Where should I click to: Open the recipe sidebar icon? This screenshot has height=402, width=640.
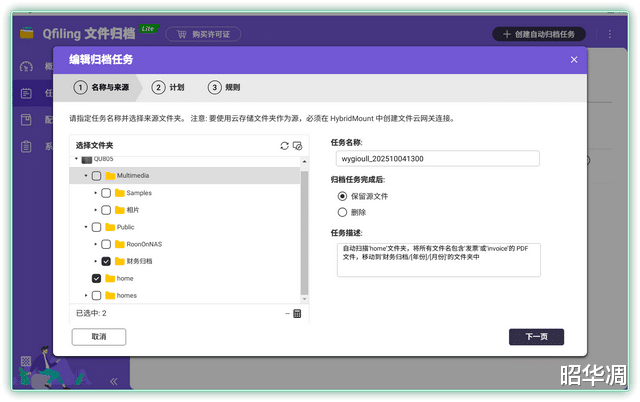coord(26,120)
